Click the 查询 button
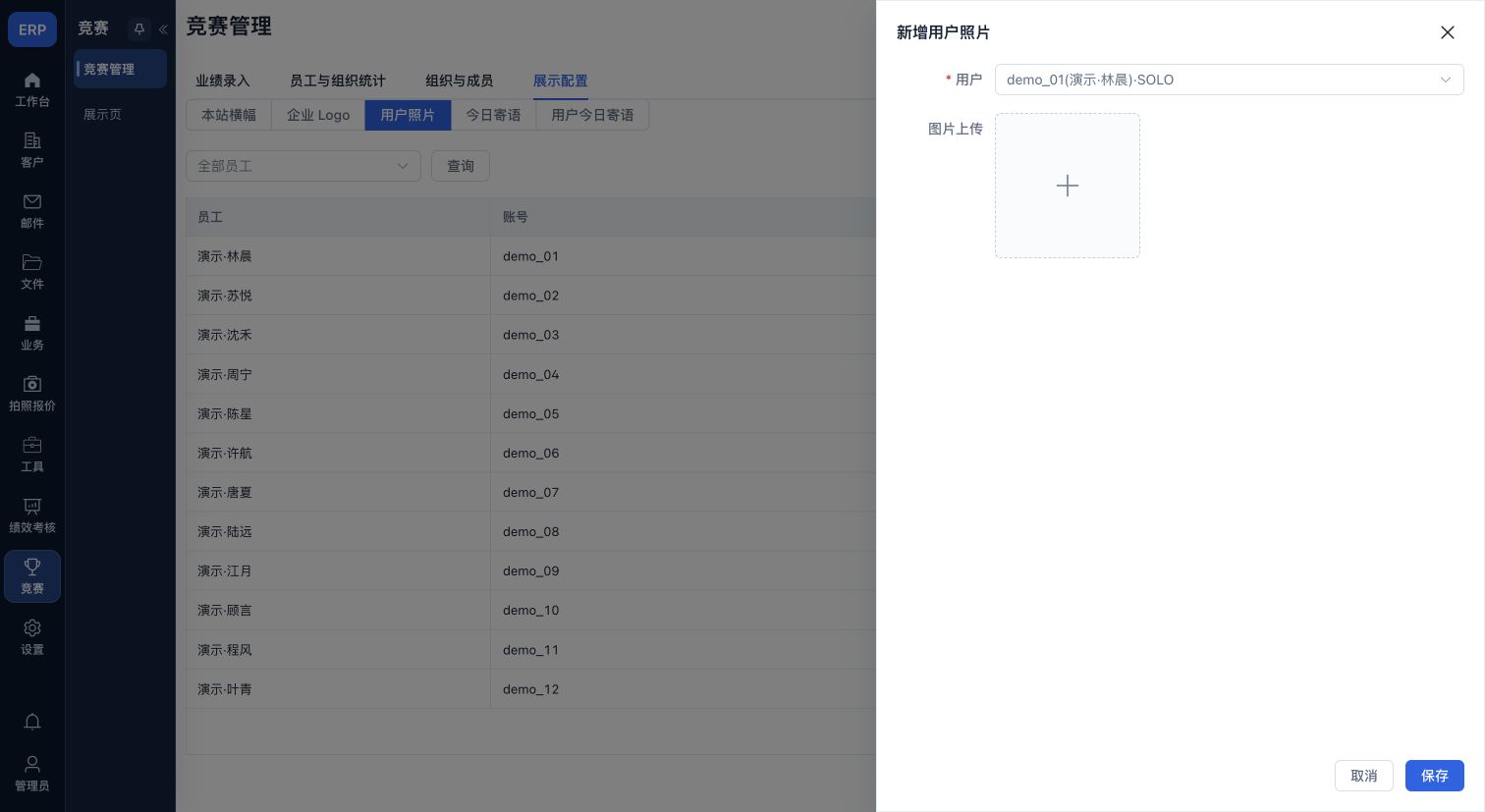This screenshot has width=1485, height=812. (x=461, y=166)
